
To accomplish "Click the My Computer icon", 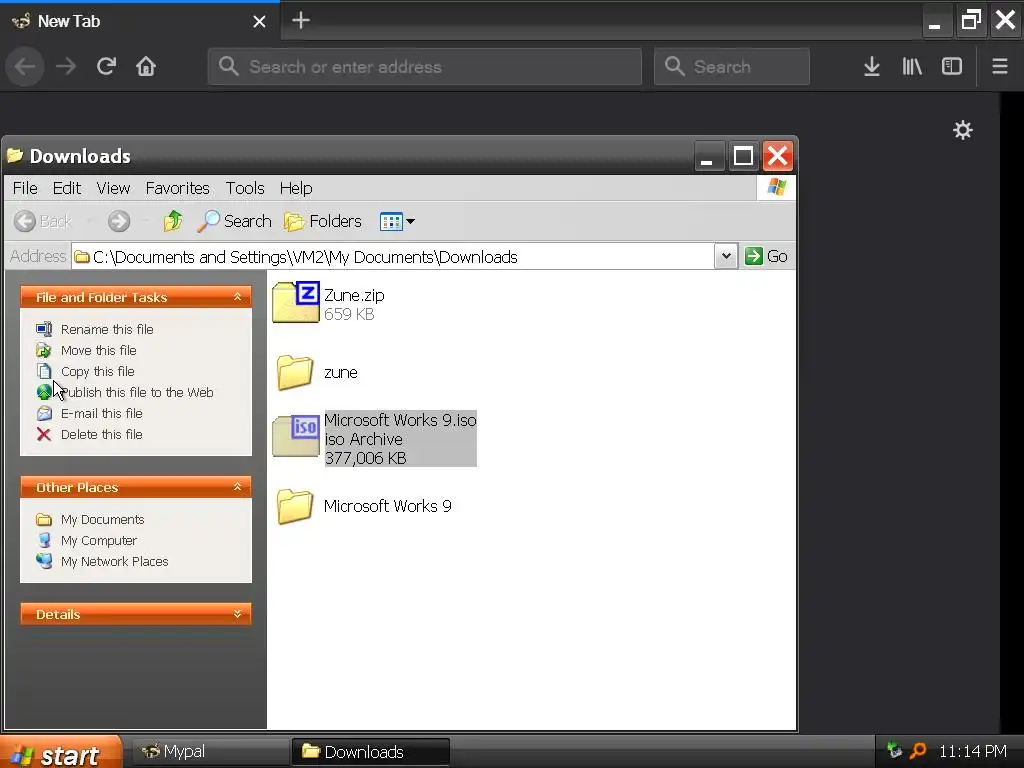I will (44, 540).
